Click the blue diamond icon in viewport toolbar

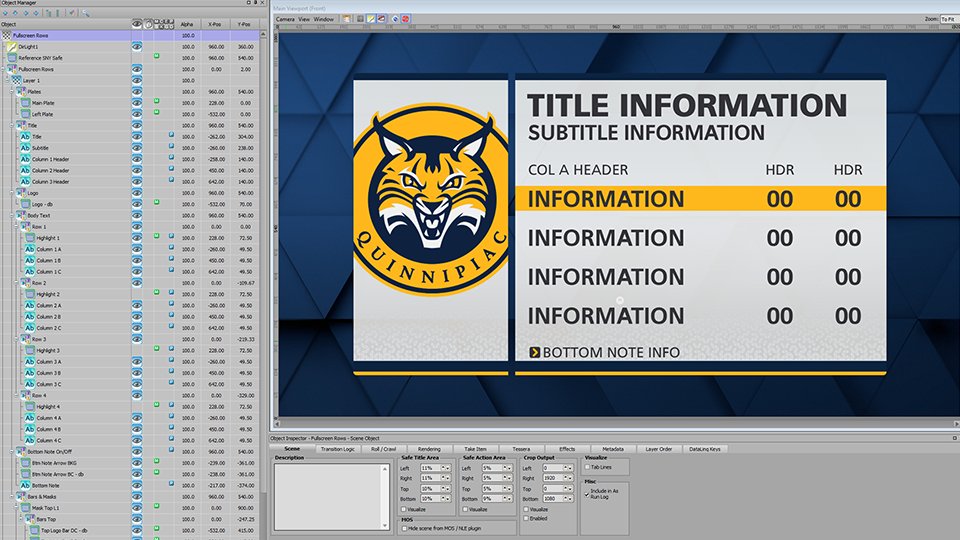(395, 19)
